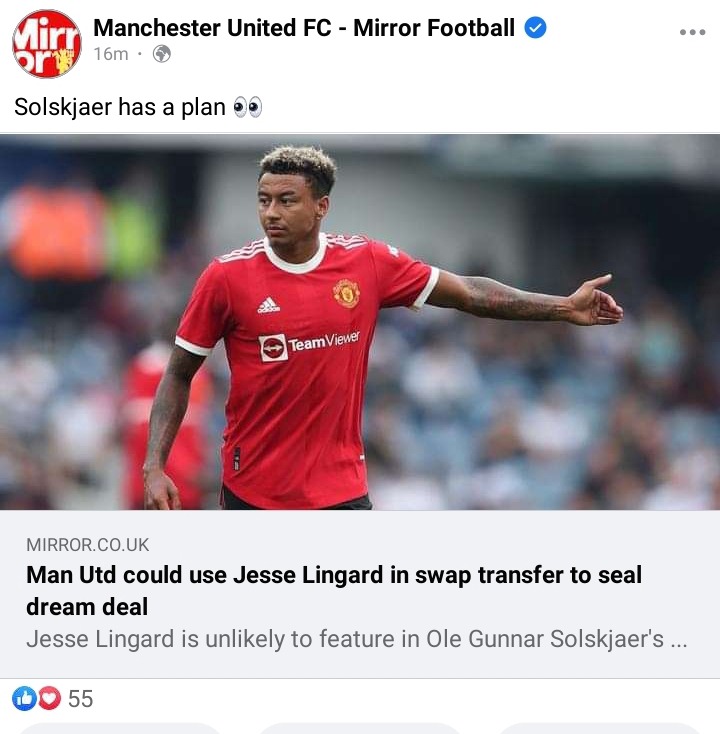Click the Manchester United crest on the shirt
This screenshot has width=720, height=734.
346,294
